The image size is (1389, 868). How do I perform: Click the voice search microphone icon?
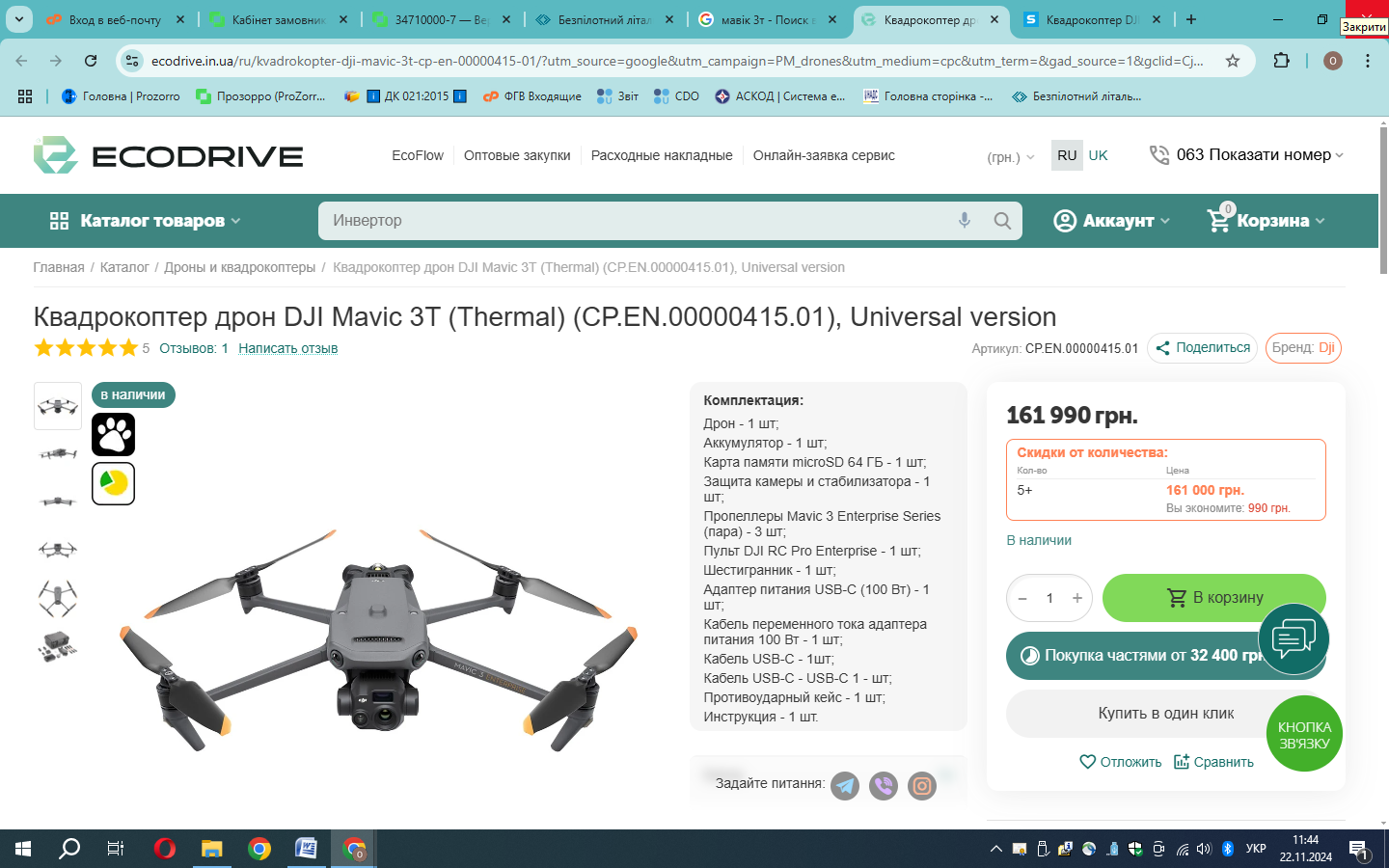965,220
